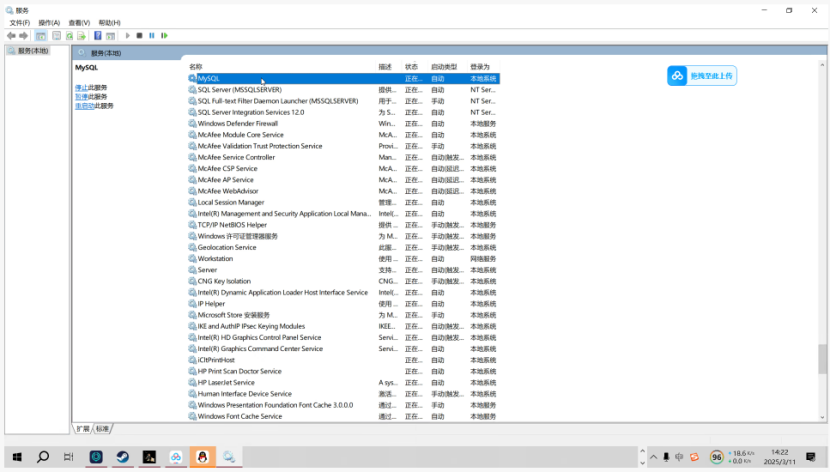This screenshot has width=830, height=472.
Task: Open the 帮助(H) menu
Action: point(110,23)
